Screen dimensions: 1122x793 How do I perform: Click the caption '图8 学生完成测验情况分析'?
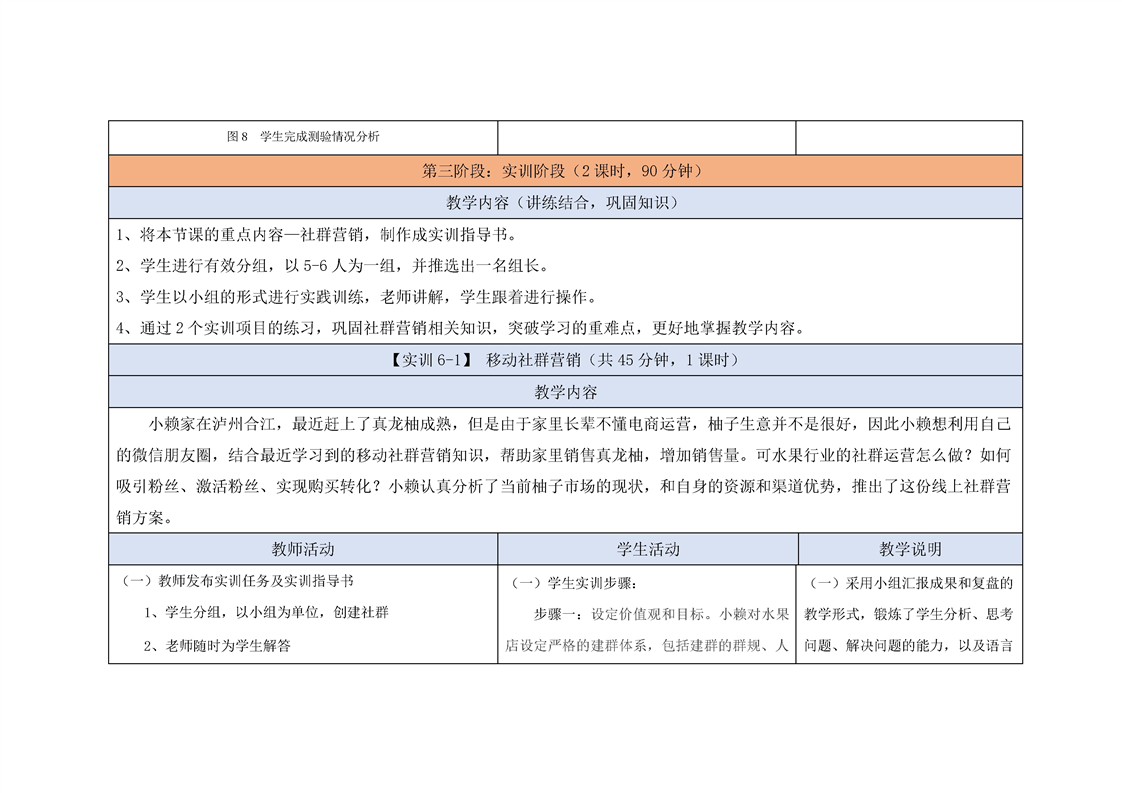303,137
